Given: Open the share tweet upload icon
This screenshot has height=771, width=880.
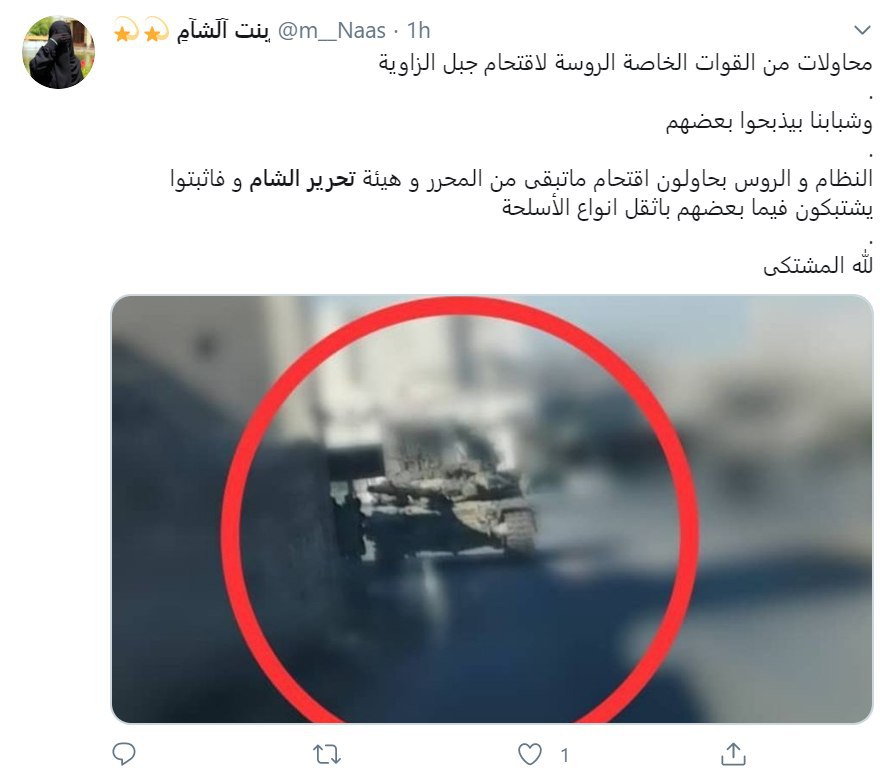Looking at the screenshot, I should point(733,754).
